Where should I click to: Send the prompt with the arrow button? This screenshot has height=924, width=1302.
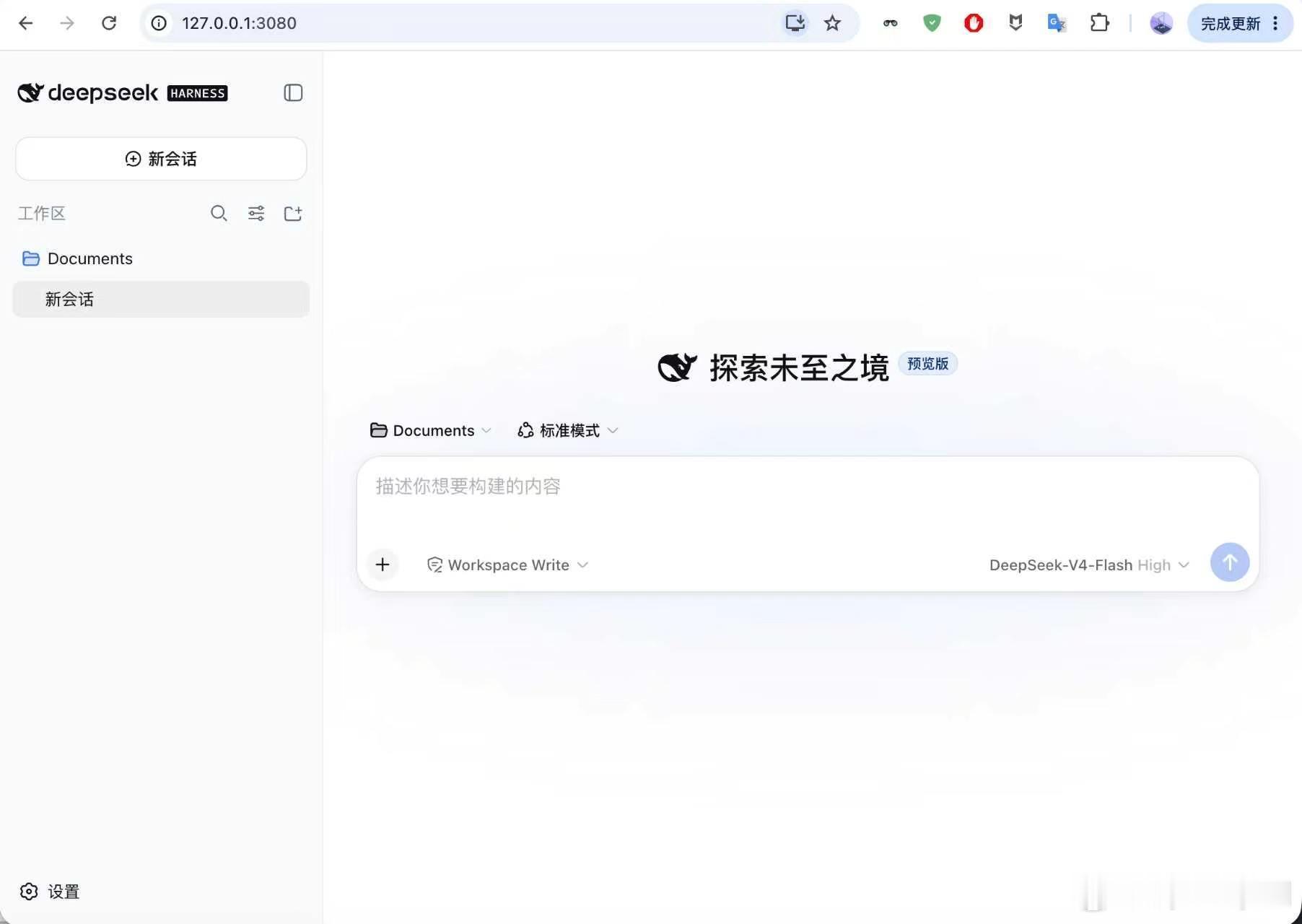pyautogui.click(x=1230, y=562)
